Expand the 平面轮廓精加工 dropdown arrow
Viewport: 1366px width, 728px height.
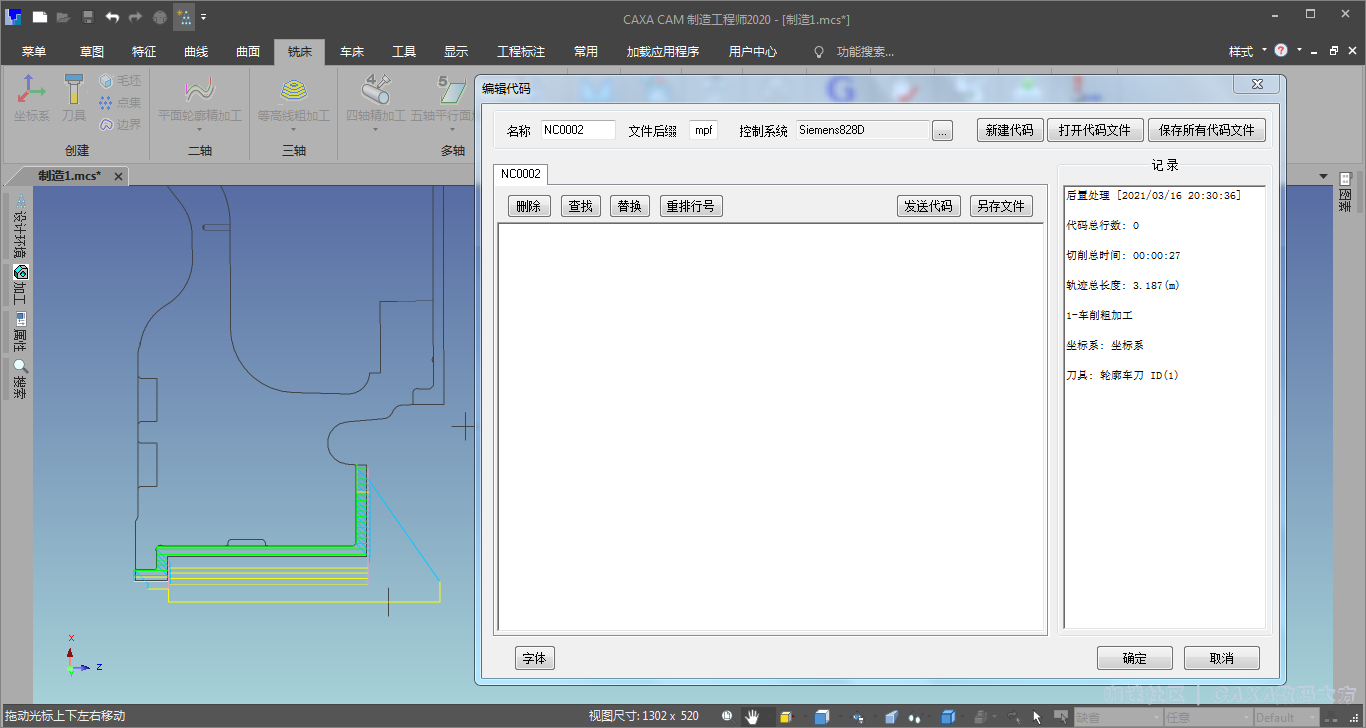pos(200,130)
